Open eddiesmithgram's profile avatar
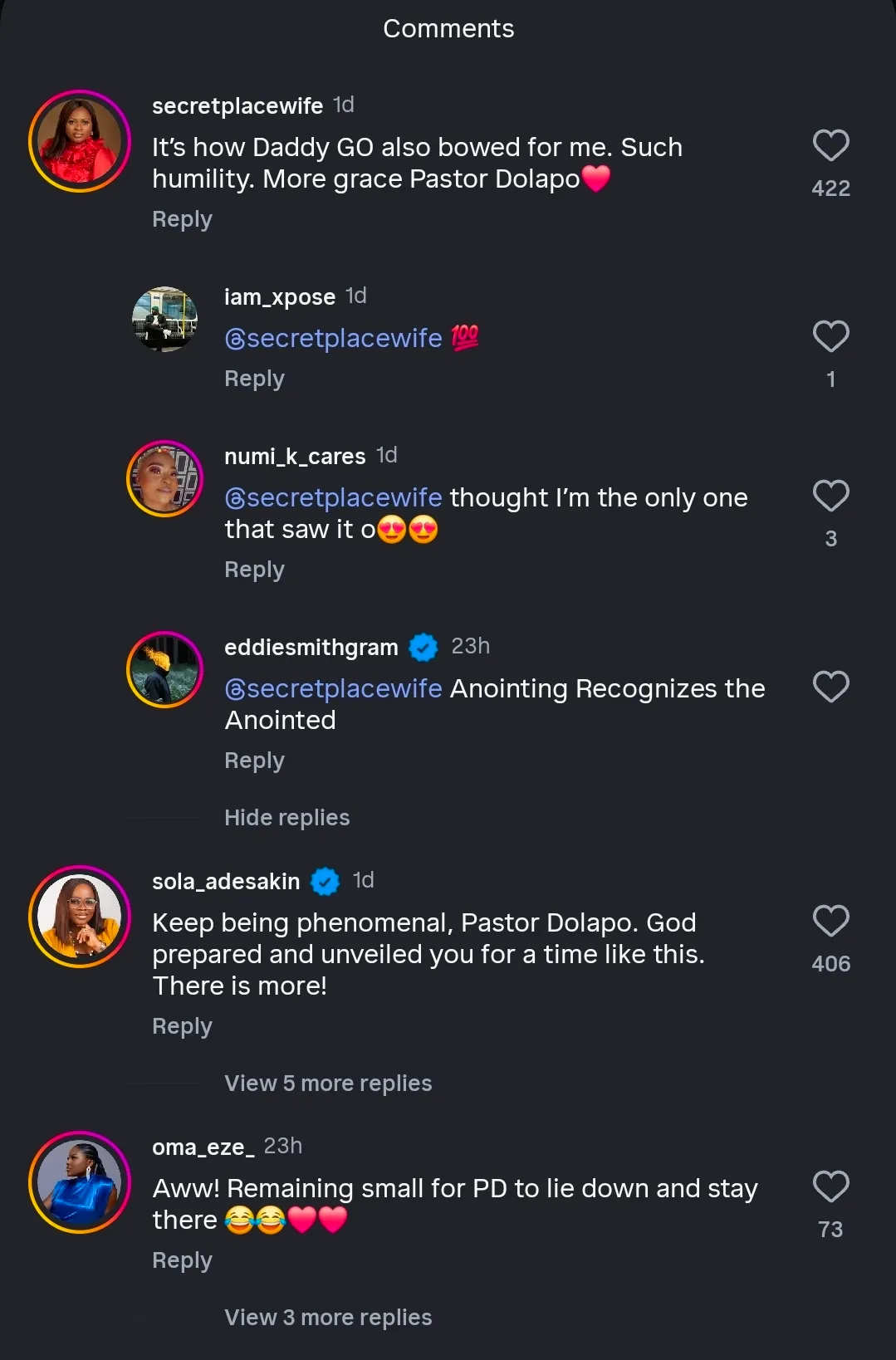 164,670
